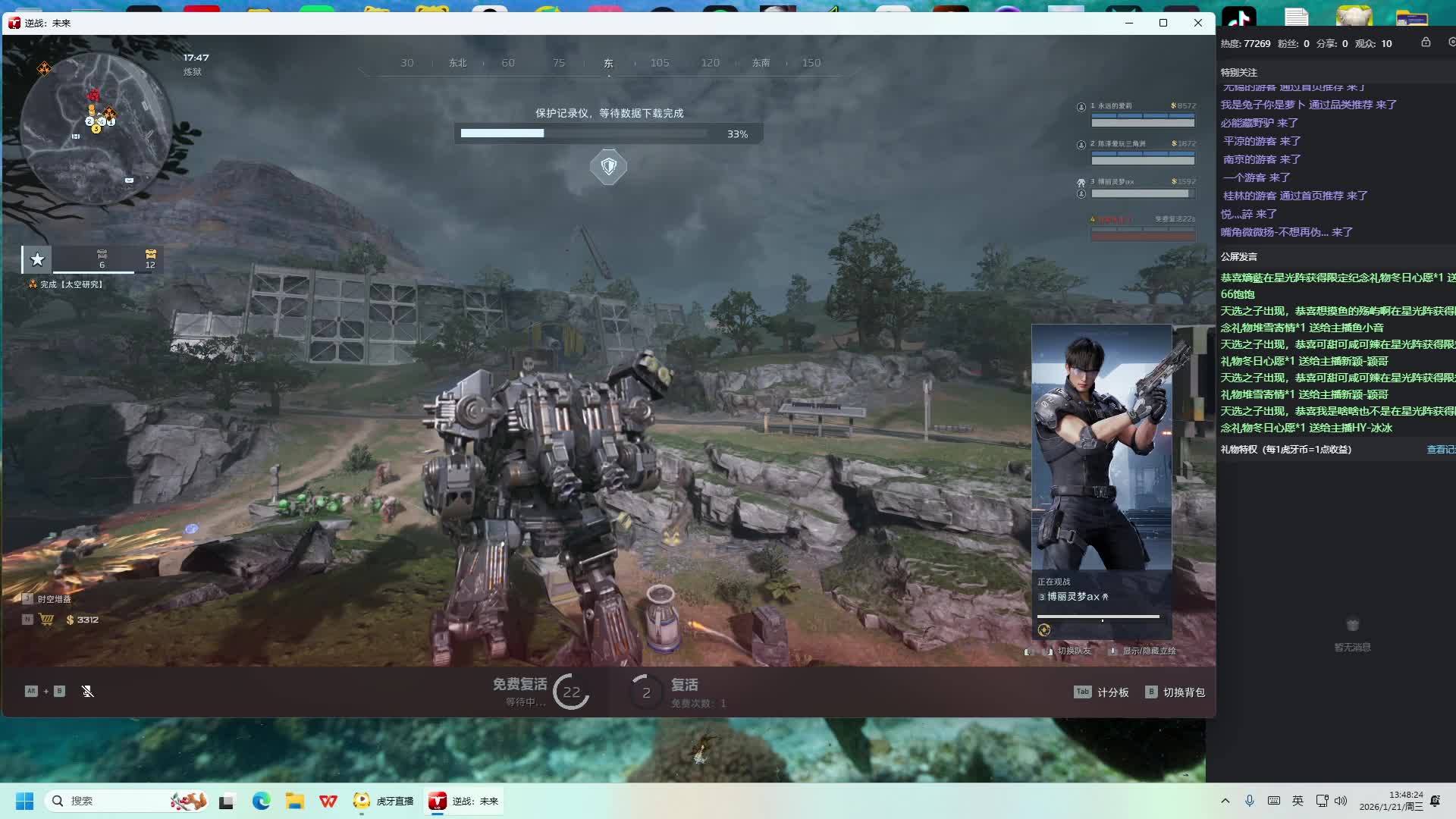The image size is (1456, 819).
Task: Click the star task icon on left
Action: 37,259
